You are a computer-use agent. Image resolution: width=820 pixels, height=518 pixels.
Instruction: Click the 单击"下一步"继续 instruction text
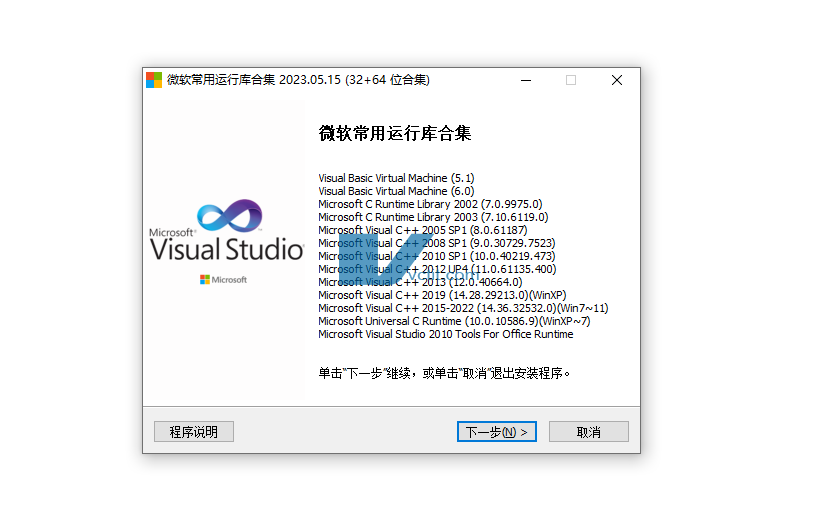click(x=444, y=373)
